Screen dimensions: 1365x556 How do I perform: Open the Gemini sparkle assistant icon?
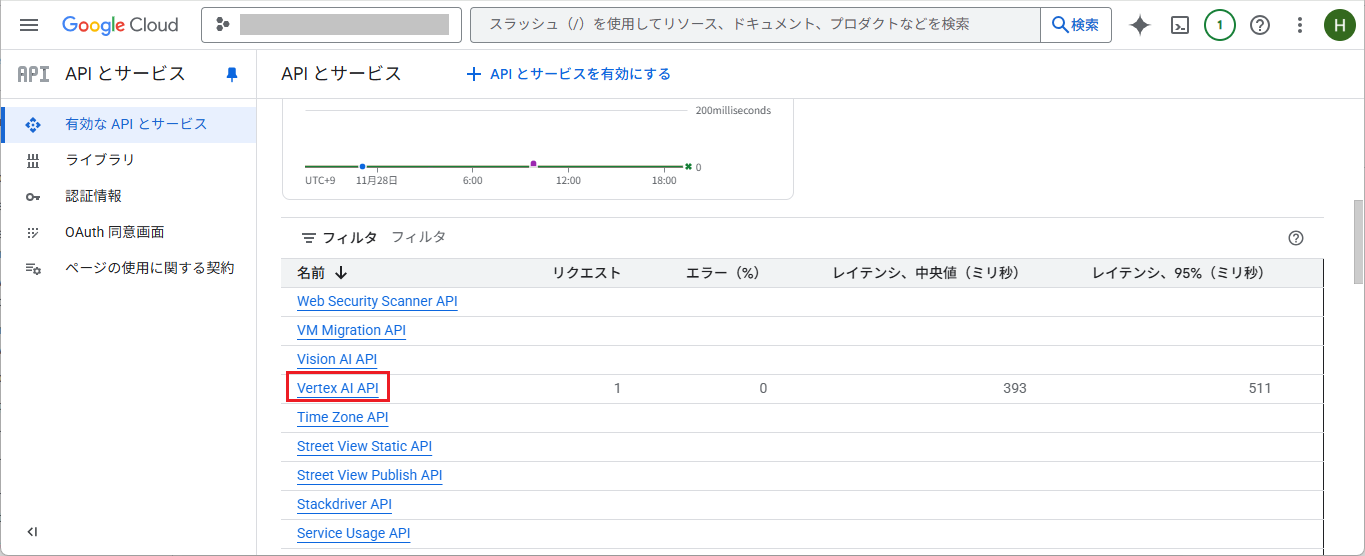click(x=1140, y=25)
